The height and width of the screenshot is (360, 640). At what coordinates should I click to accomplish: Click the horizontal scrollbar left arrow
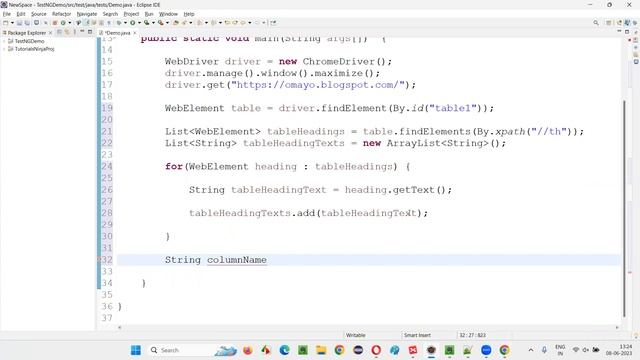[x=119, y=327]
